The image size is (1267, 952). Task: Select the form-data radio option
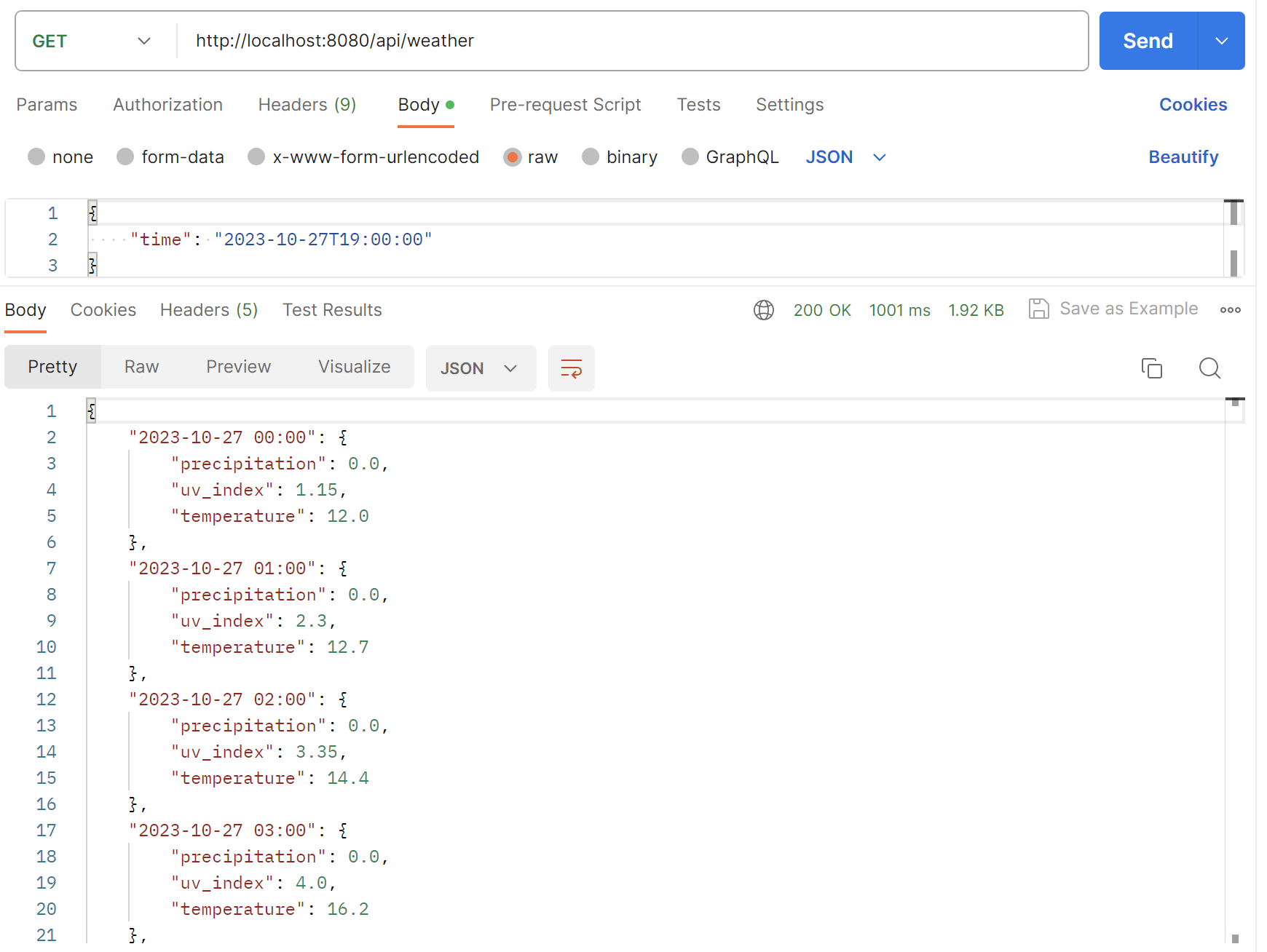tap(125, 156)
